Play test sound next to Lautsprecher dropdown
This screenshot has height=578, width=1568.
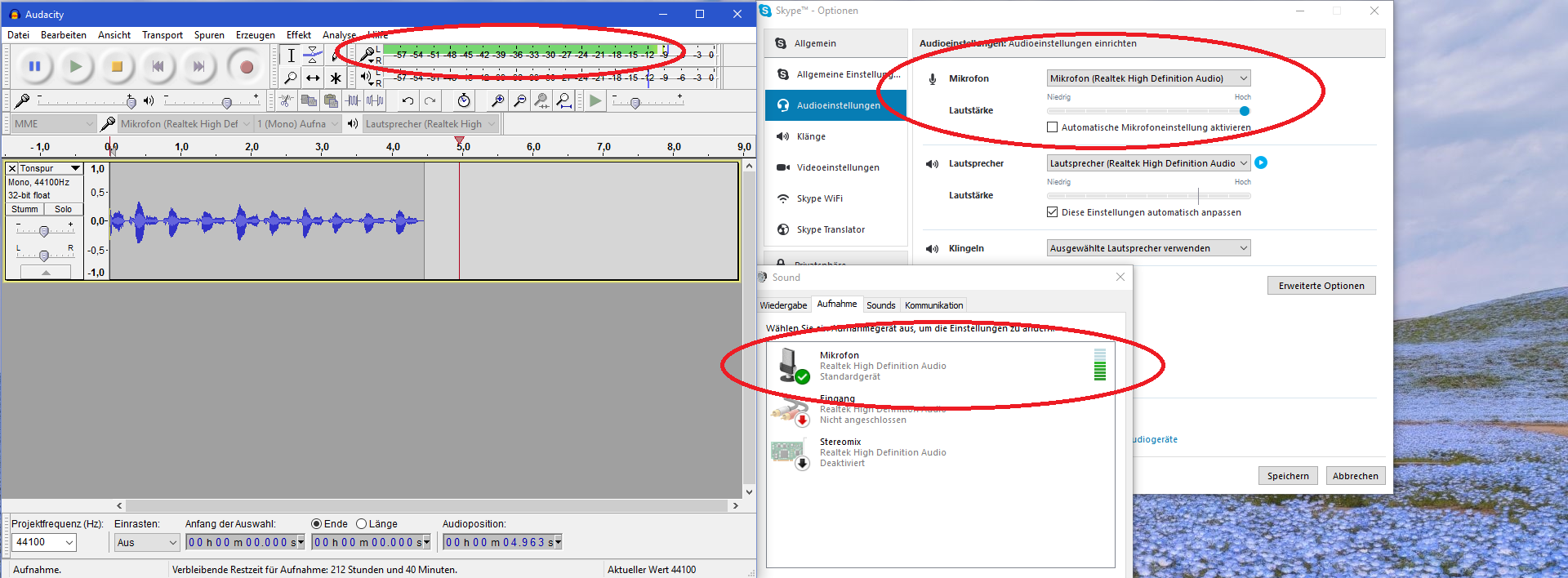(1261, 162)
